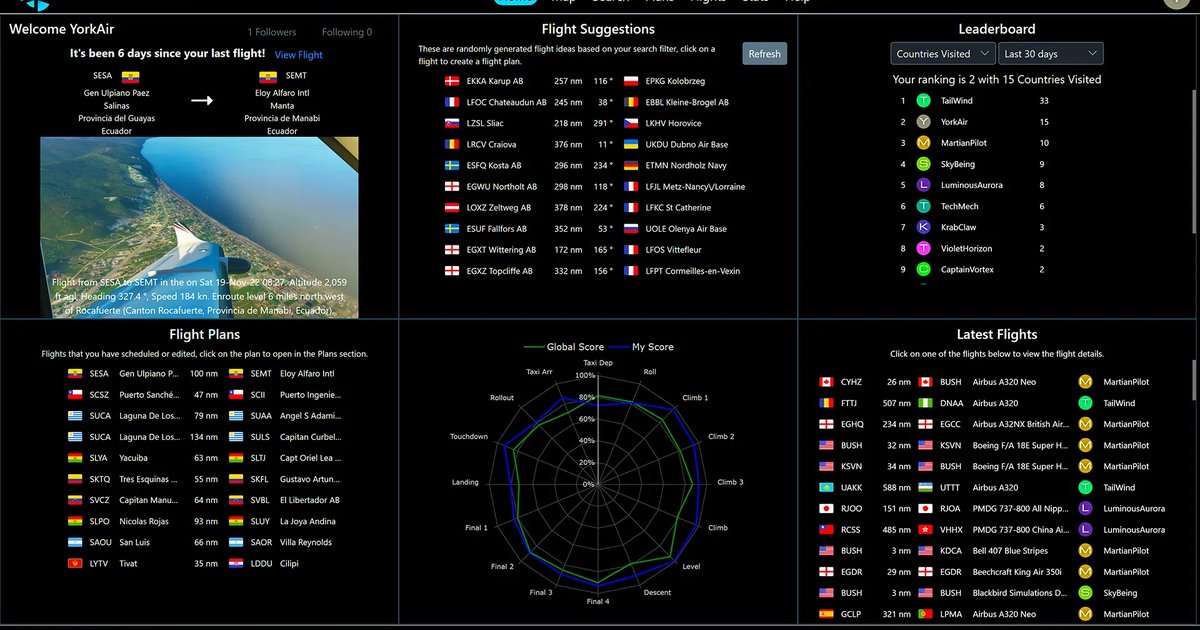Toggle My Score series in chart legend
This screenshot has height=630, width=1200.
coord(644,347)
